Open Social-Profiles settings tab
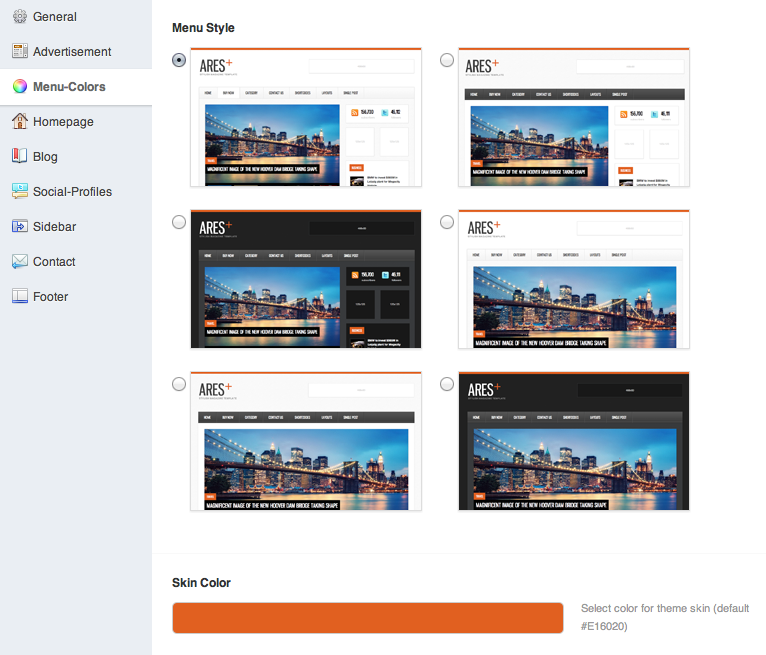Screen dimensions: 766x655 tap(76, 191)
